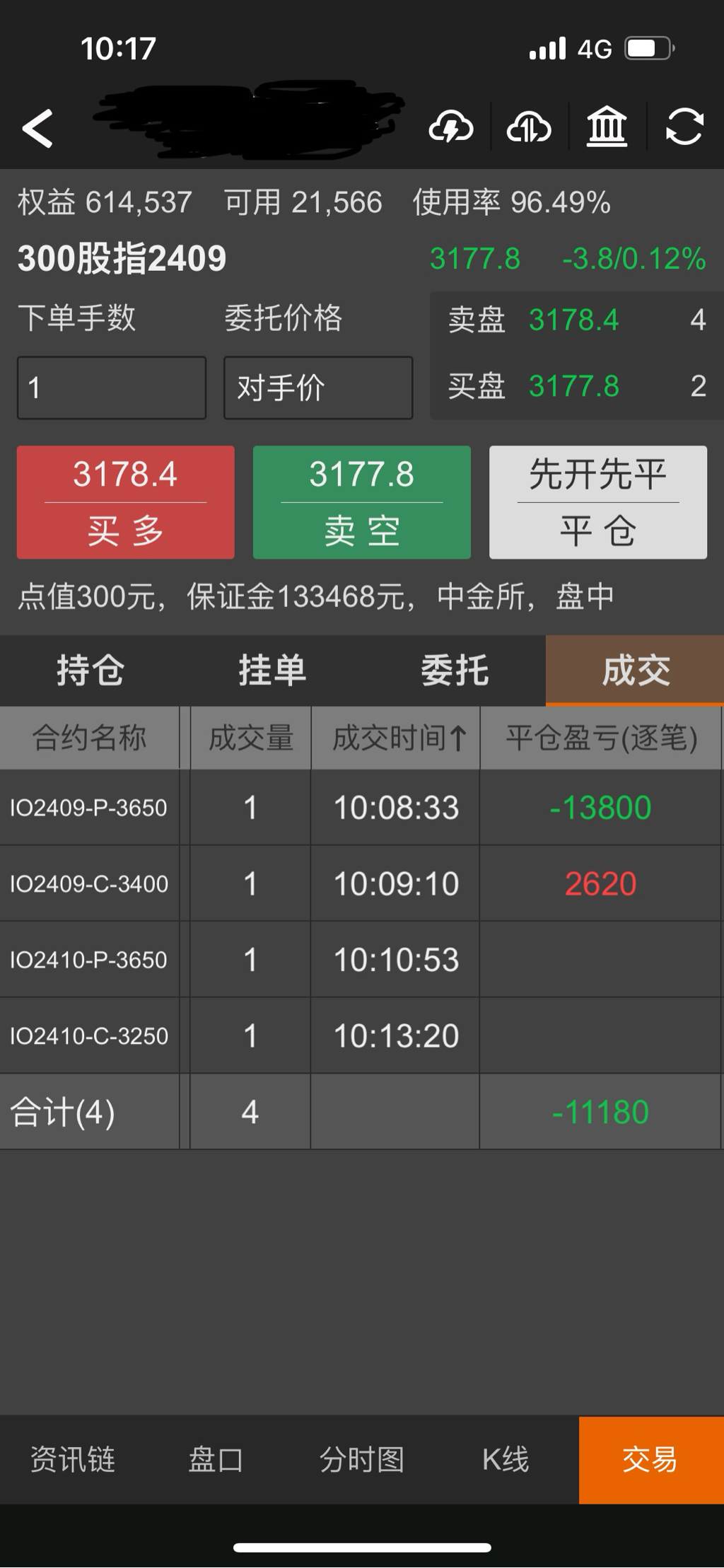Viewport: 724px width, 1568px height.
Task: Tap the trade time 10:09:10
Action: tap(396, 883)
